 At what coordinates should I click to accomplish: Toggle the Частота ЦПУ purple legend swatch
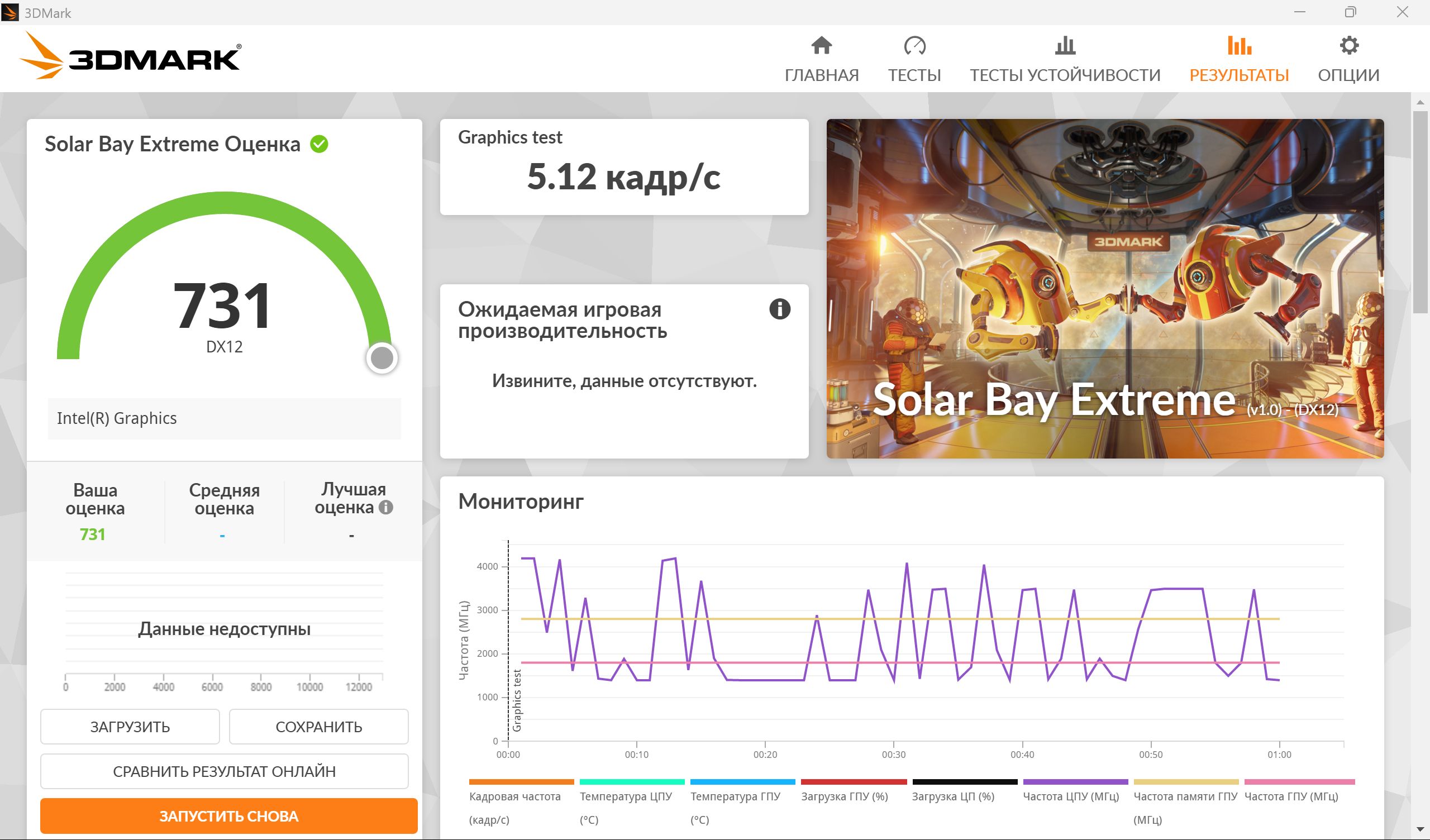(1075, 782)
